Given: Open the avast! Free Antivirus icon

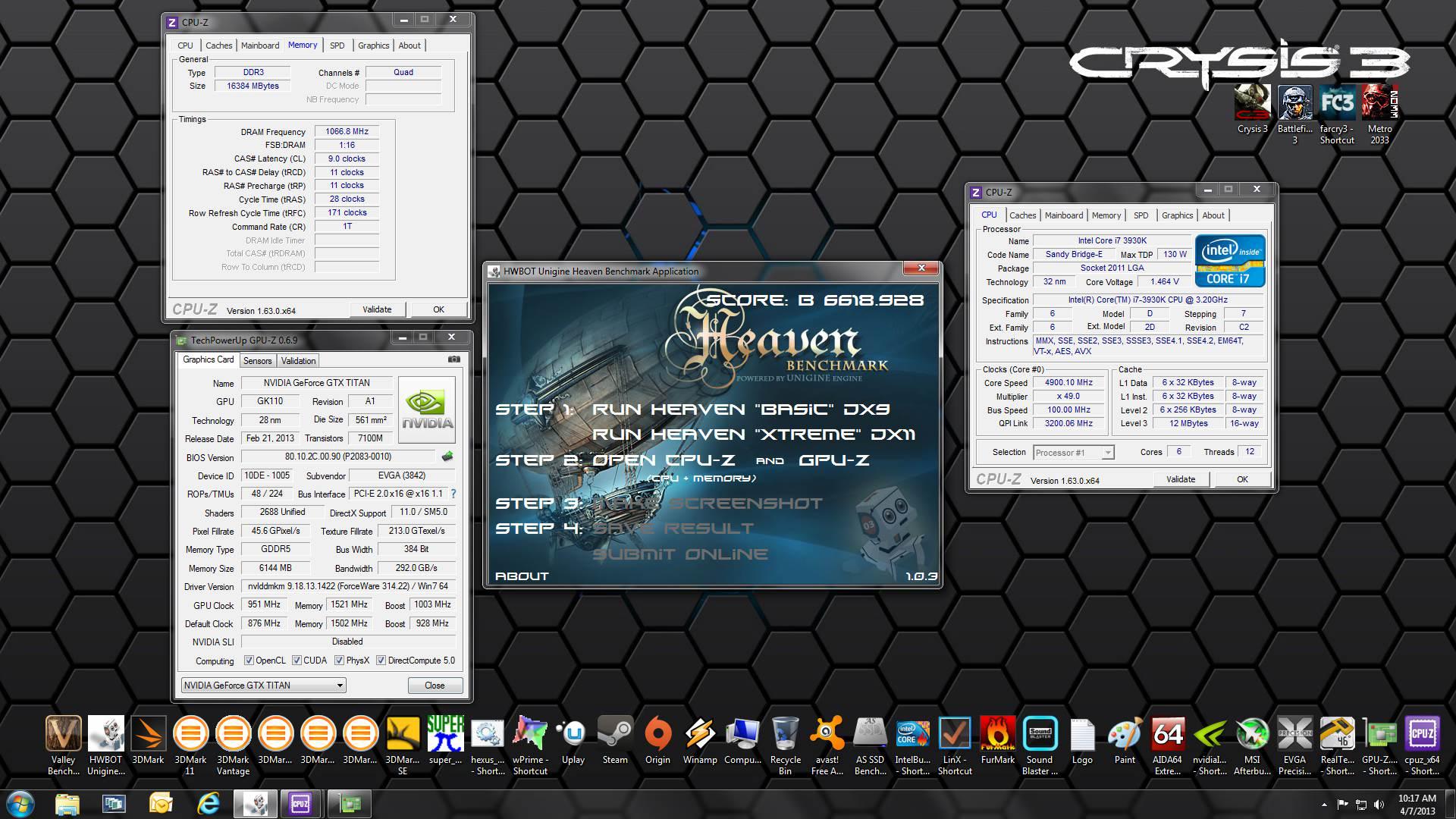Looking at the screenshot, I should [x=827, y=744].
